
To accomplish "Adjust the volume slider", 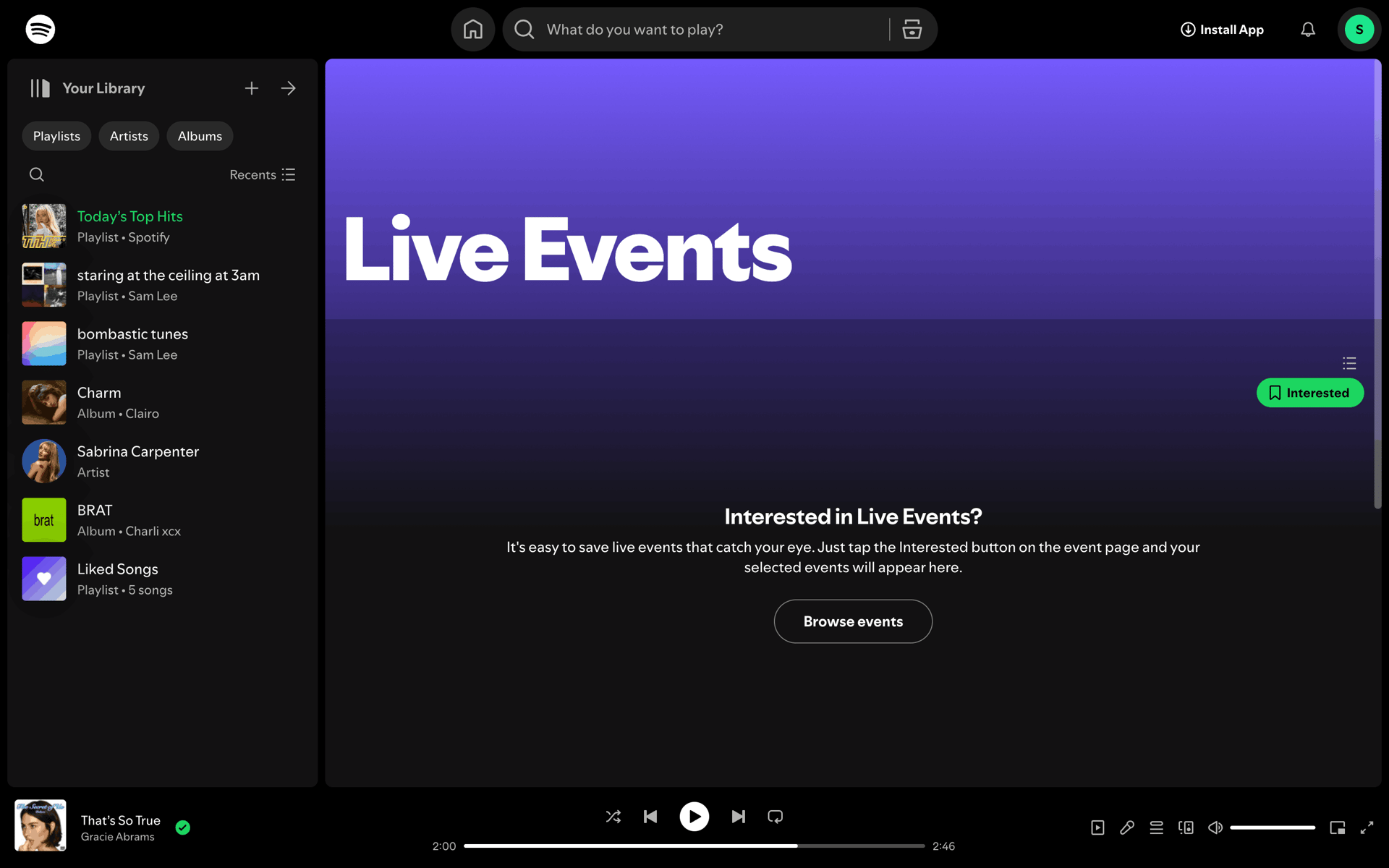I will [1273, 827].
